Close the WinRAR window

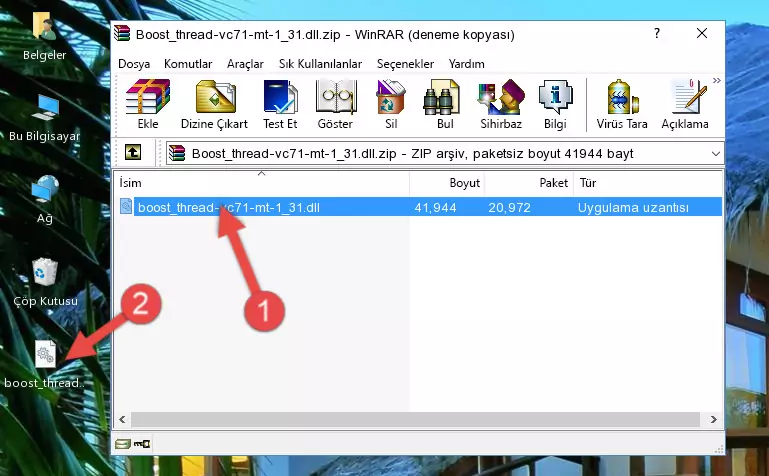[702, 33]
